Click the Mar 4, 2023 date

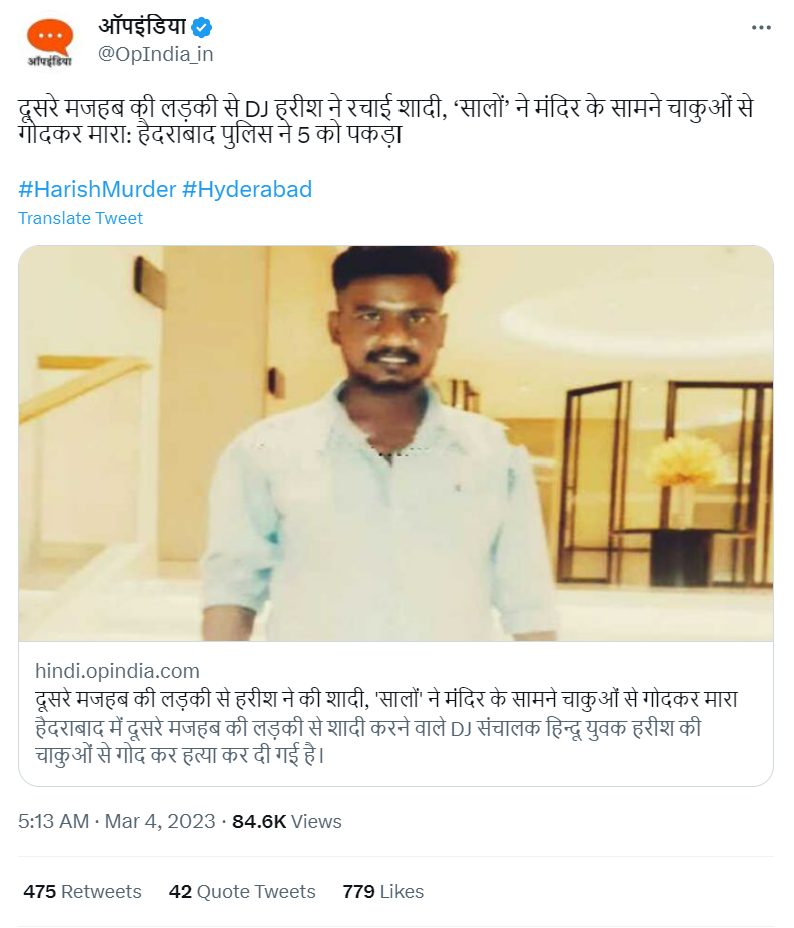click(x=159, y=821)
